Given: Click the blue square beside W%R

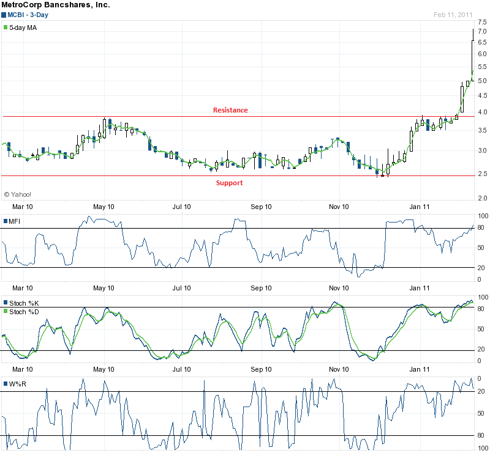Looking at the screenshot, I should (x=5, y=384).
